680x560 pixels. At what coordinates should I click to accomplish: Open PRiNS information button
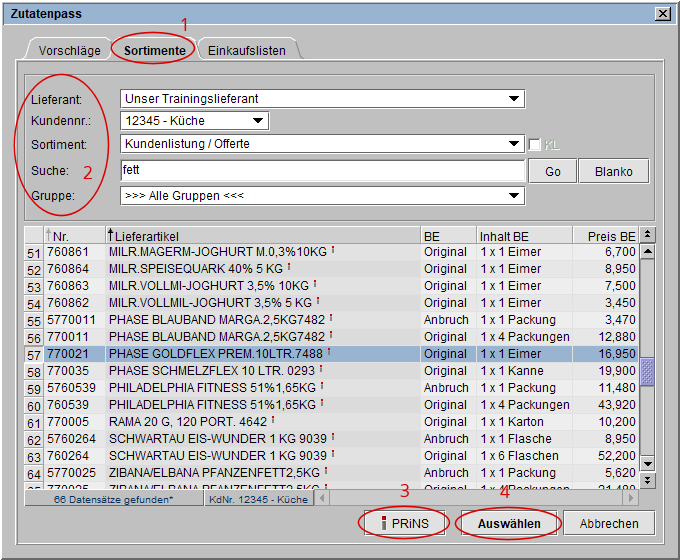point(403,523)
